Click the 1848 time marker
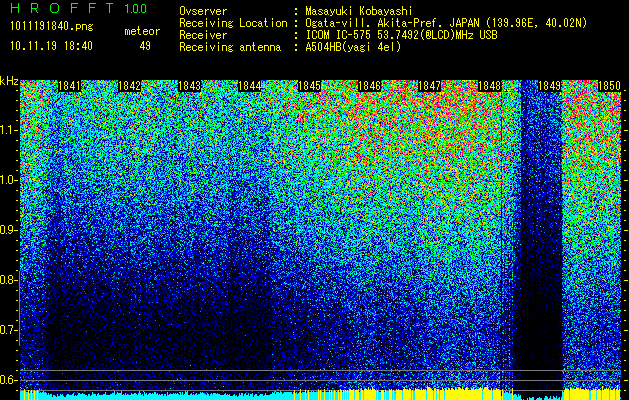Screen dimensions: 629x400 click(490, 86)
